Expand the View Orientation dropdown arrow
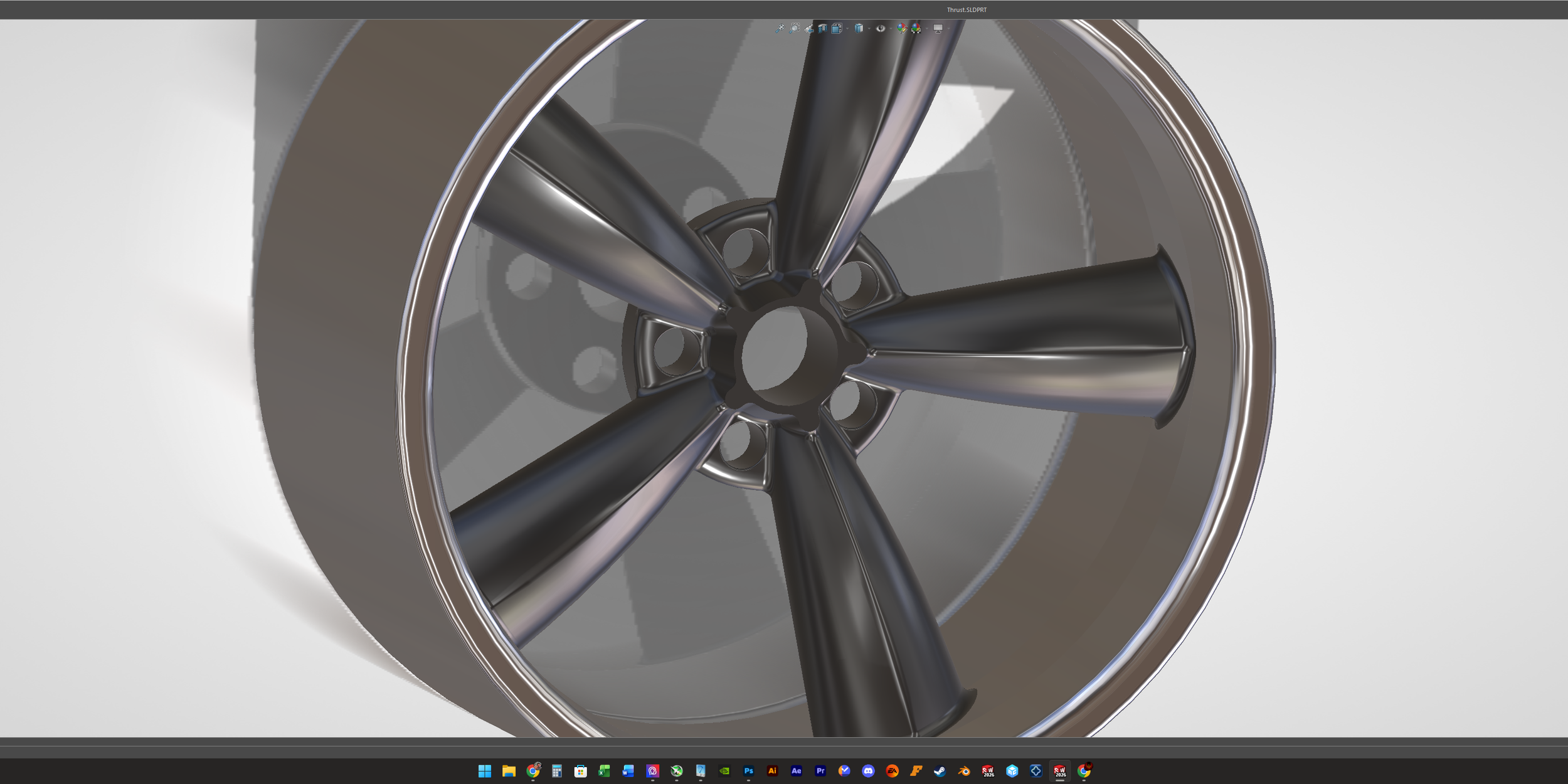This screenshot has height=784, width=1568. click(x=847, y=28)
